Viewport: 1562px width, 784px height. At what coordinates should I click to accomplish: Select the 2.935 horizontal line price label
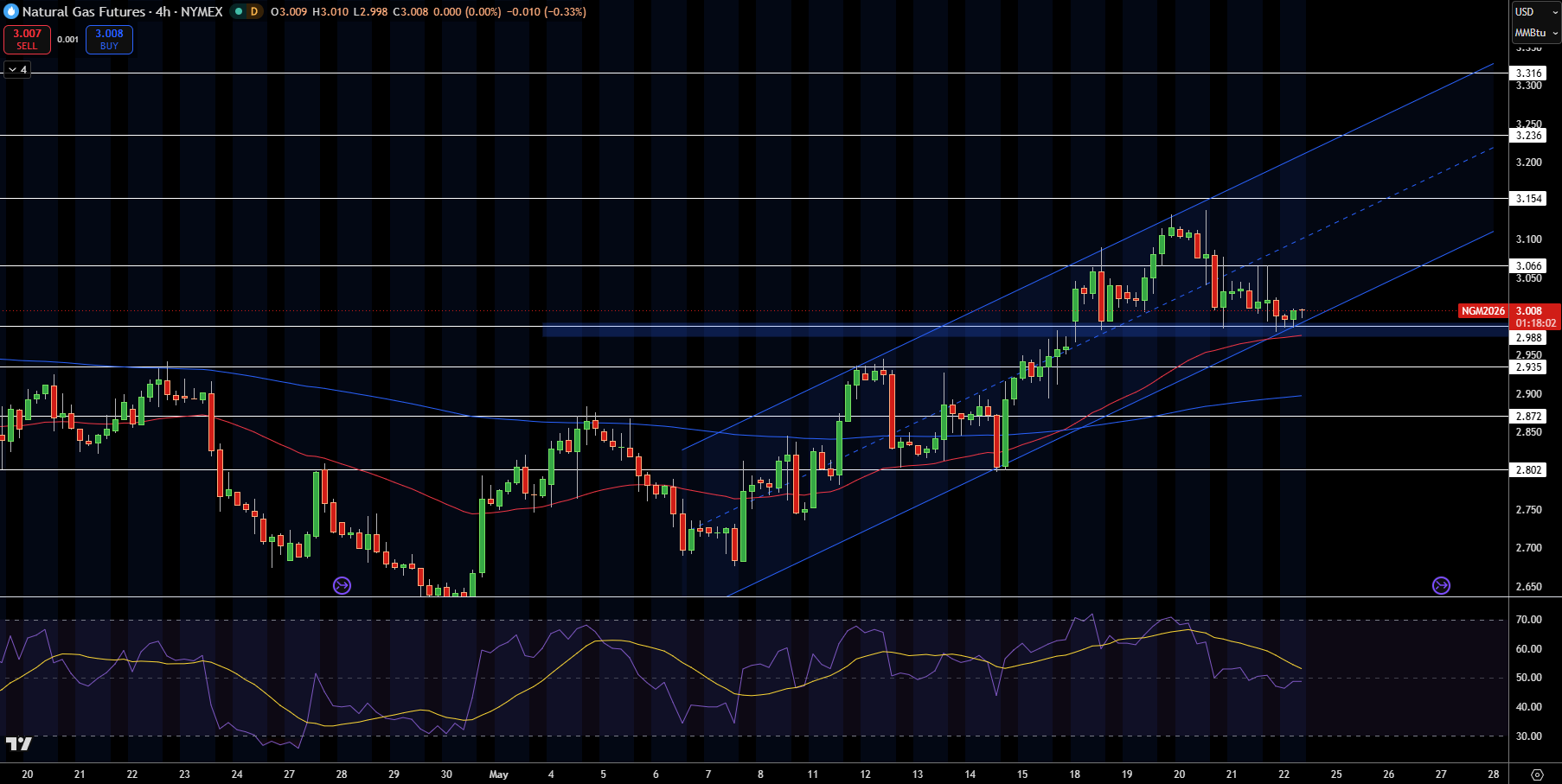[1528, 367]
